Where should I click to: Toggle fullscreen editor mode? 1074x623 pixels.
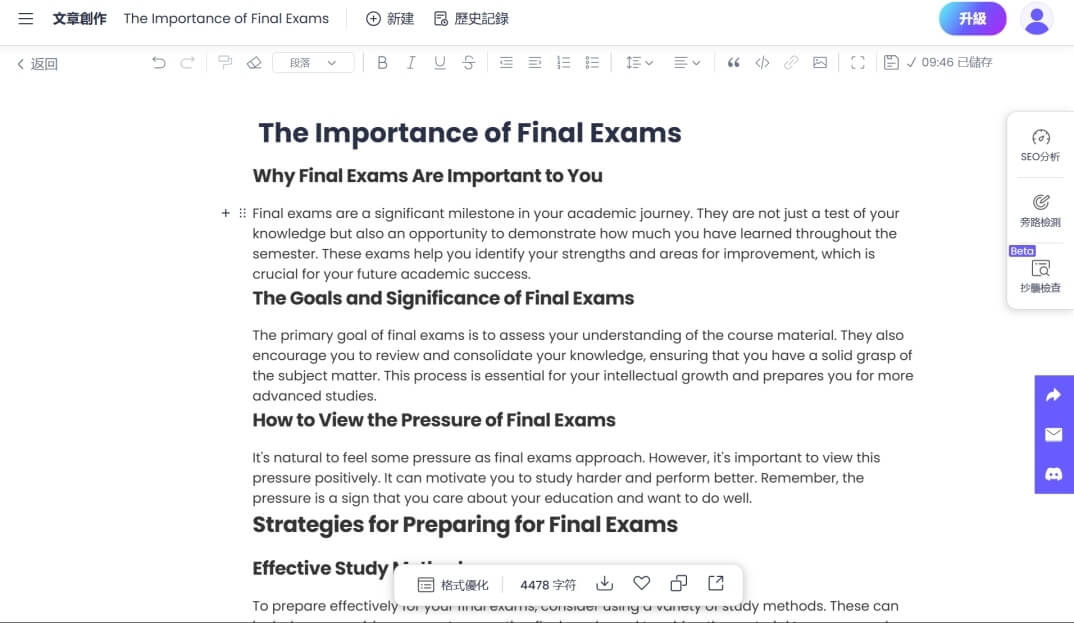coord(858,63)
